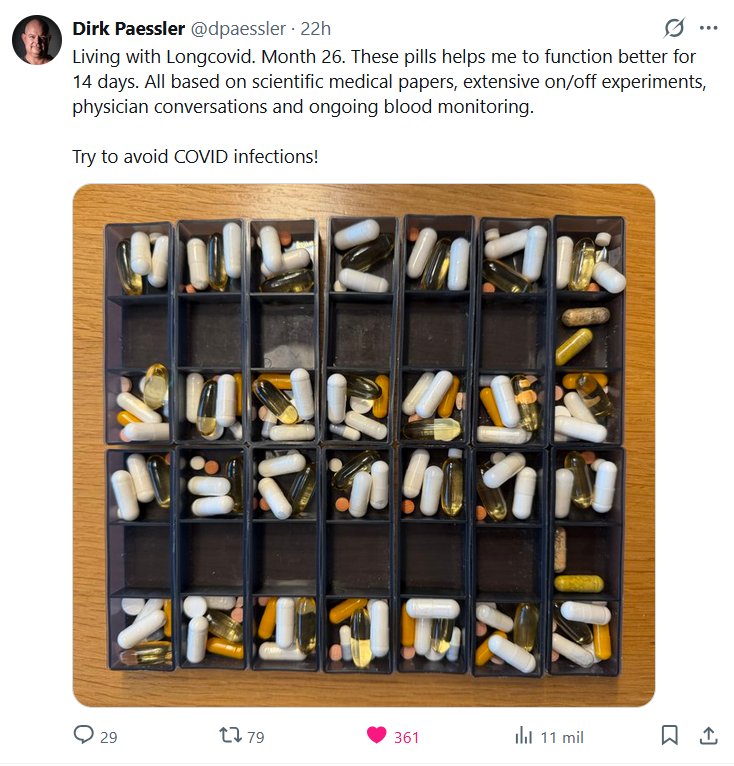734x766 pixels.
Task: View post analytics bar chart icon
Action: click(523, 735)
